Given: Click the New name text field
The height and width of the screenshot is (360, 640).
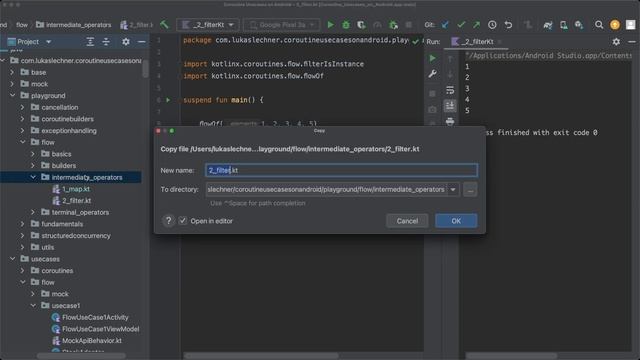Looking at the screenshot, I should point(341,170).
